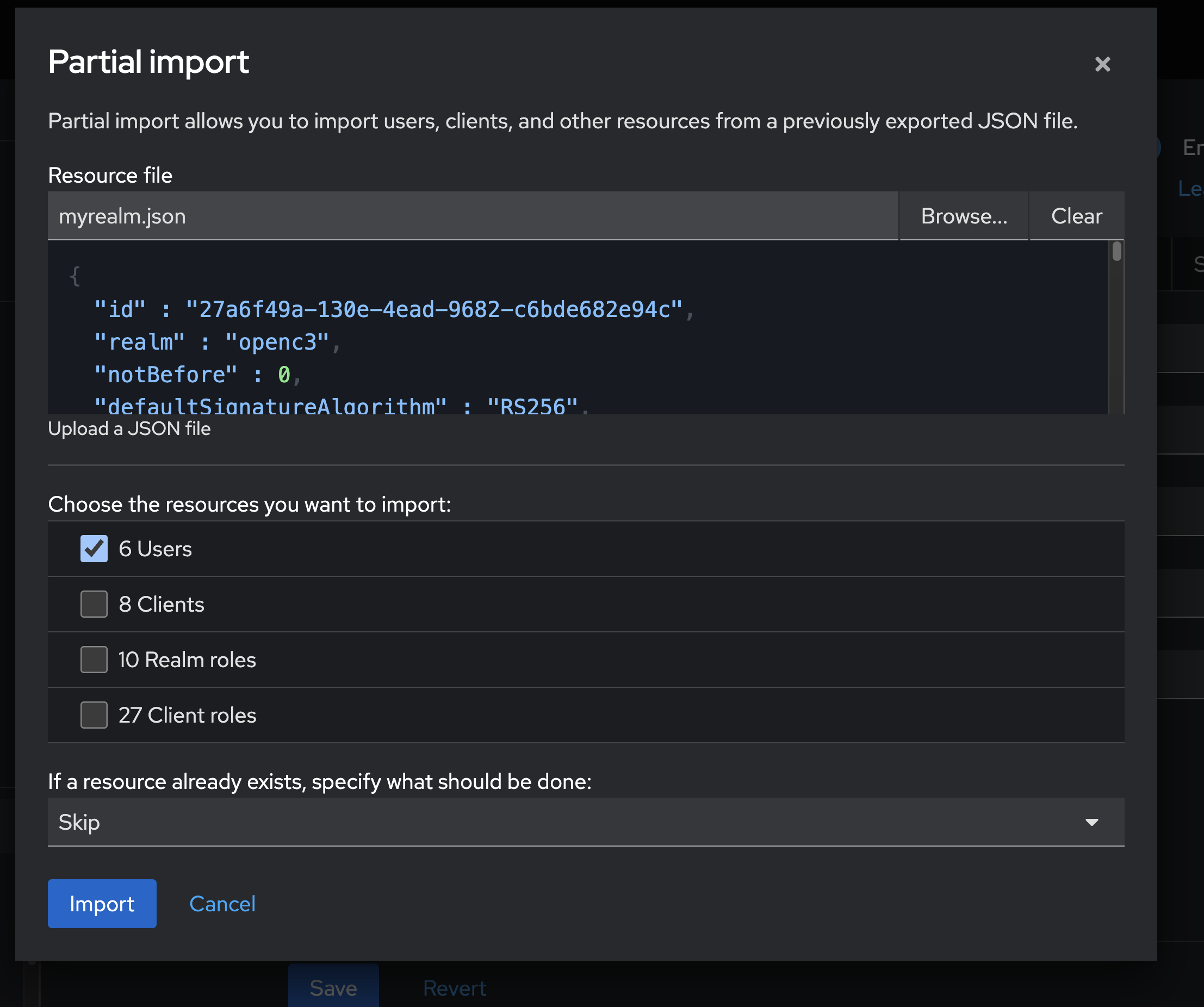Cancel the partial import

222,904
